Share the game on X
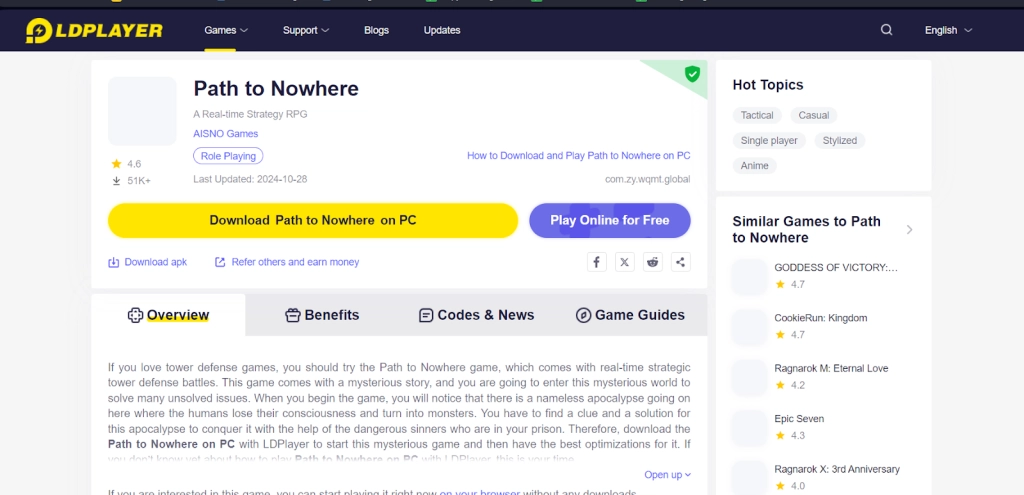Viewport: 1024px width, 495px height. pos(624,262)
